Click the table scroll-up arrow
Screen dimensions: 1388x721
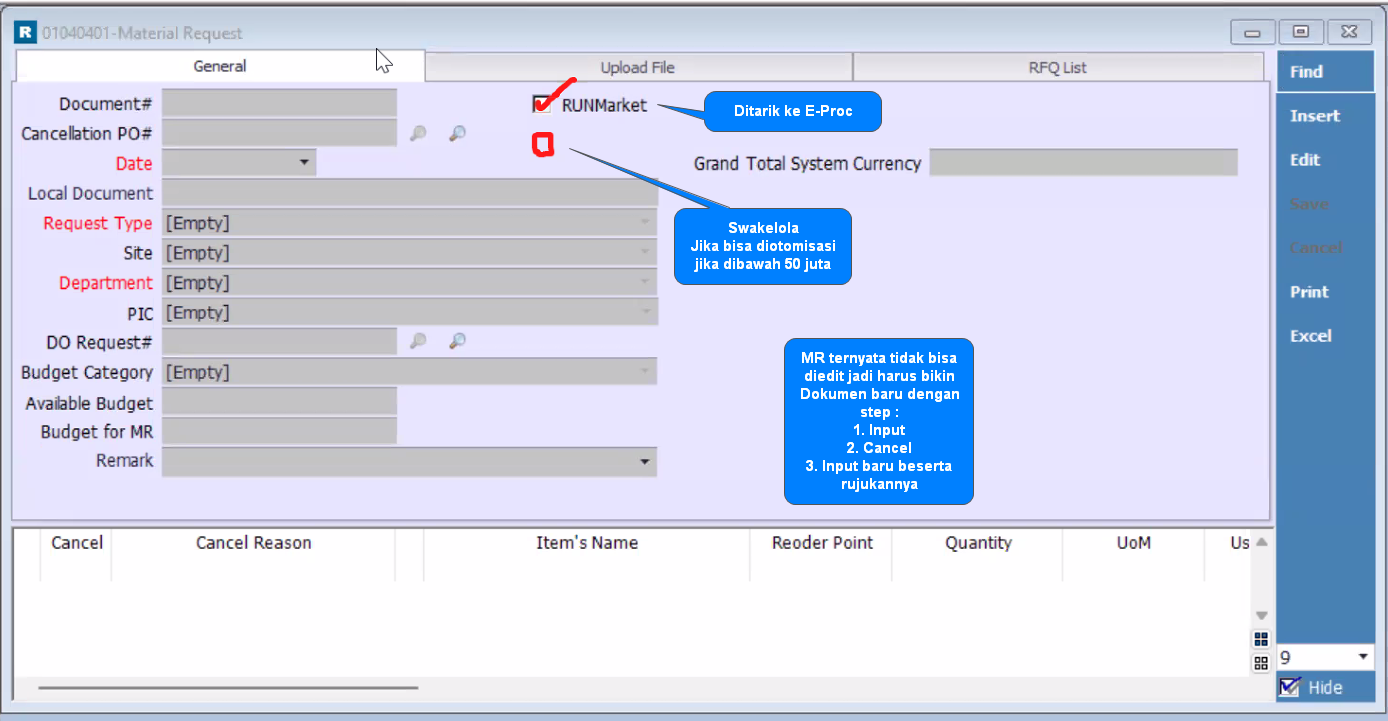[x=1261, y=543]
